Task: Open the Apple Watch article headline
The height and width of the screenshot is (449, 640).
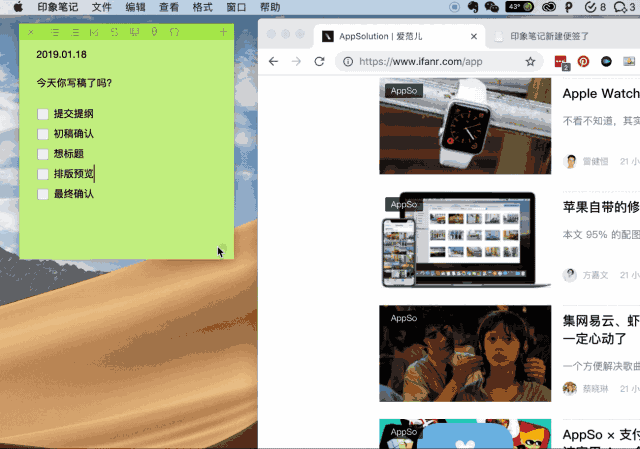Action: point(601,94)
